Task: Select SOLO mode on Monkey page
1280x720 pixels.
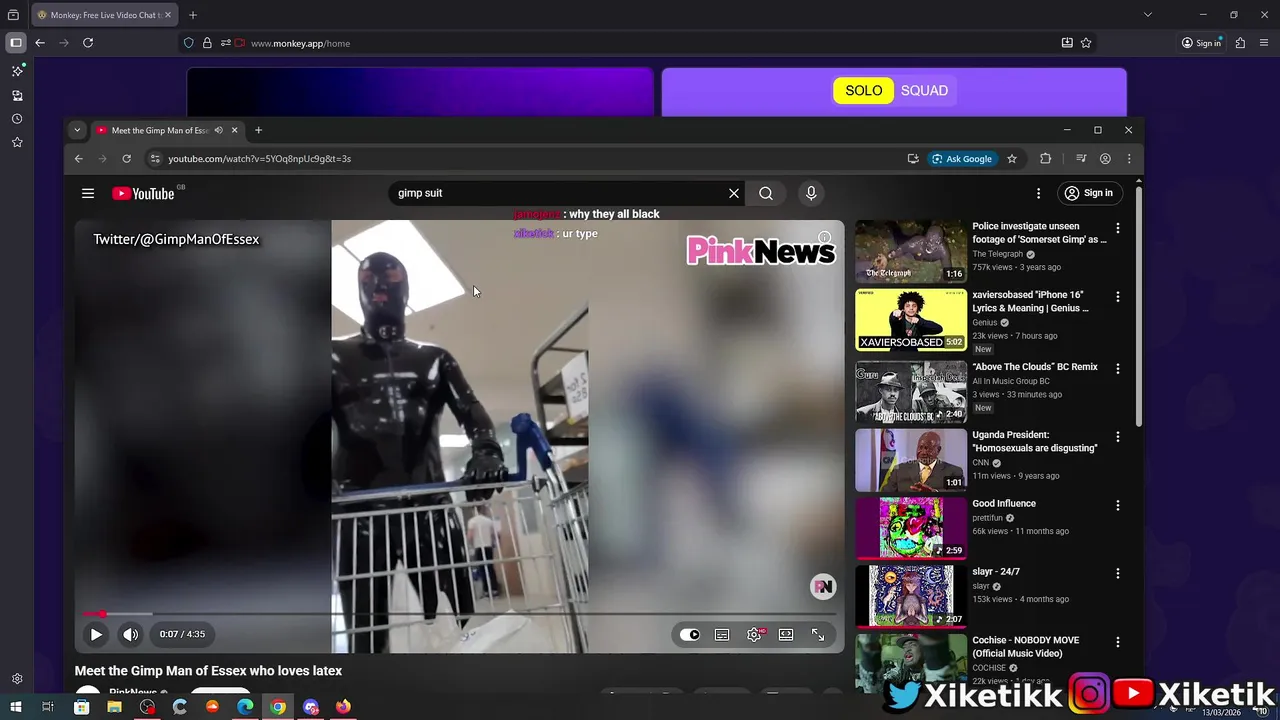Action: tap(864, 91)
